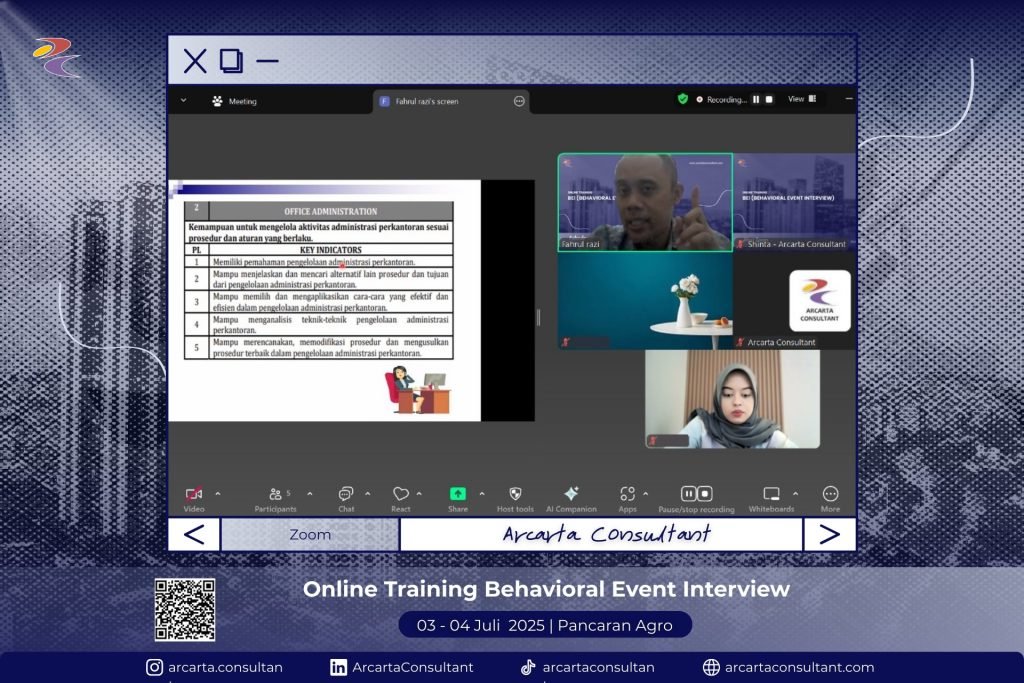Viewport: 1024px width, 683px height.
Task: Launch the AI Companion
Action: [x=571, y=495]
